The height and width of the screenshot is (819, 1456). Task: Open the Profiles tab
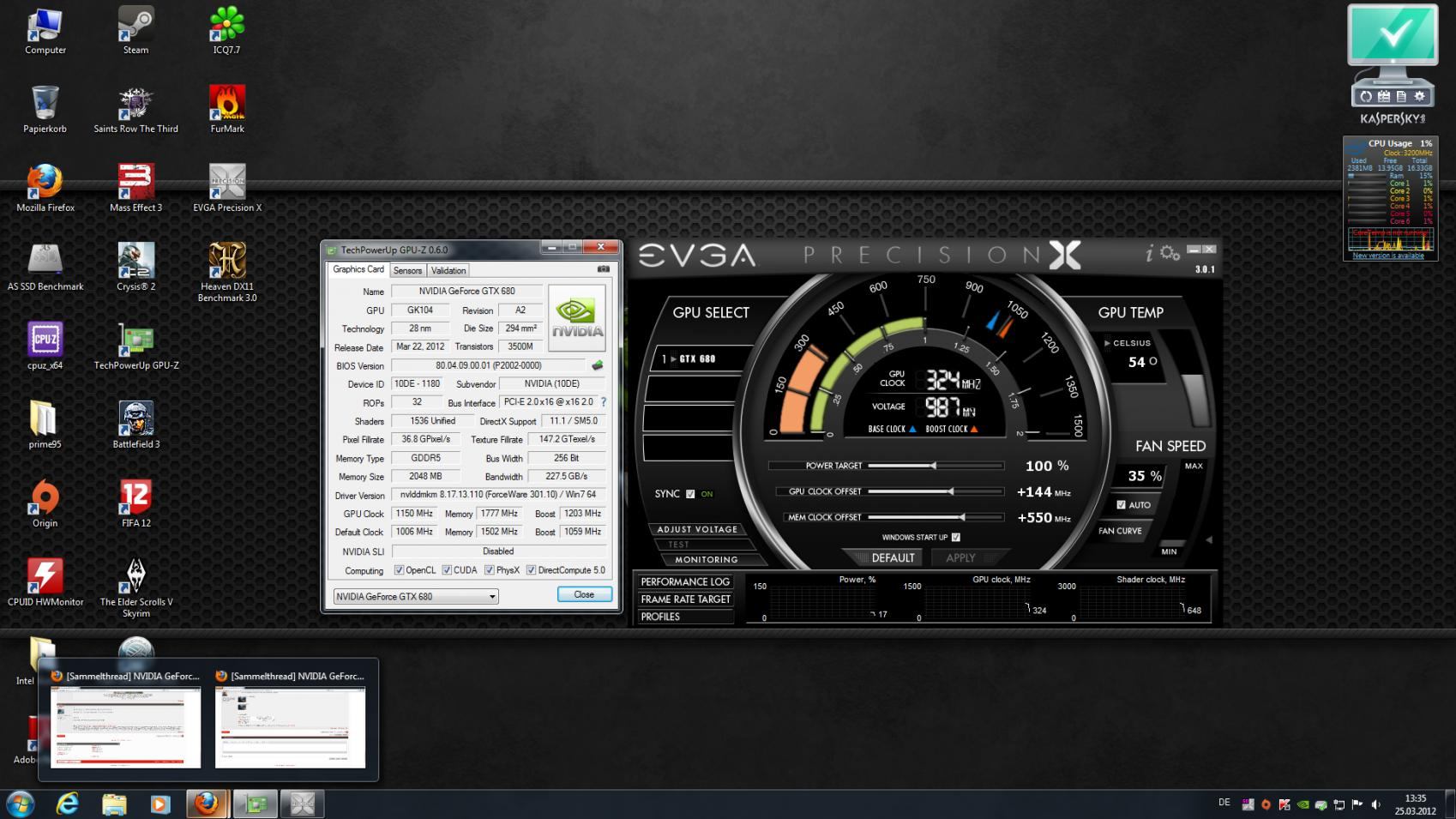pyautogui.click(x=685, y=617)
